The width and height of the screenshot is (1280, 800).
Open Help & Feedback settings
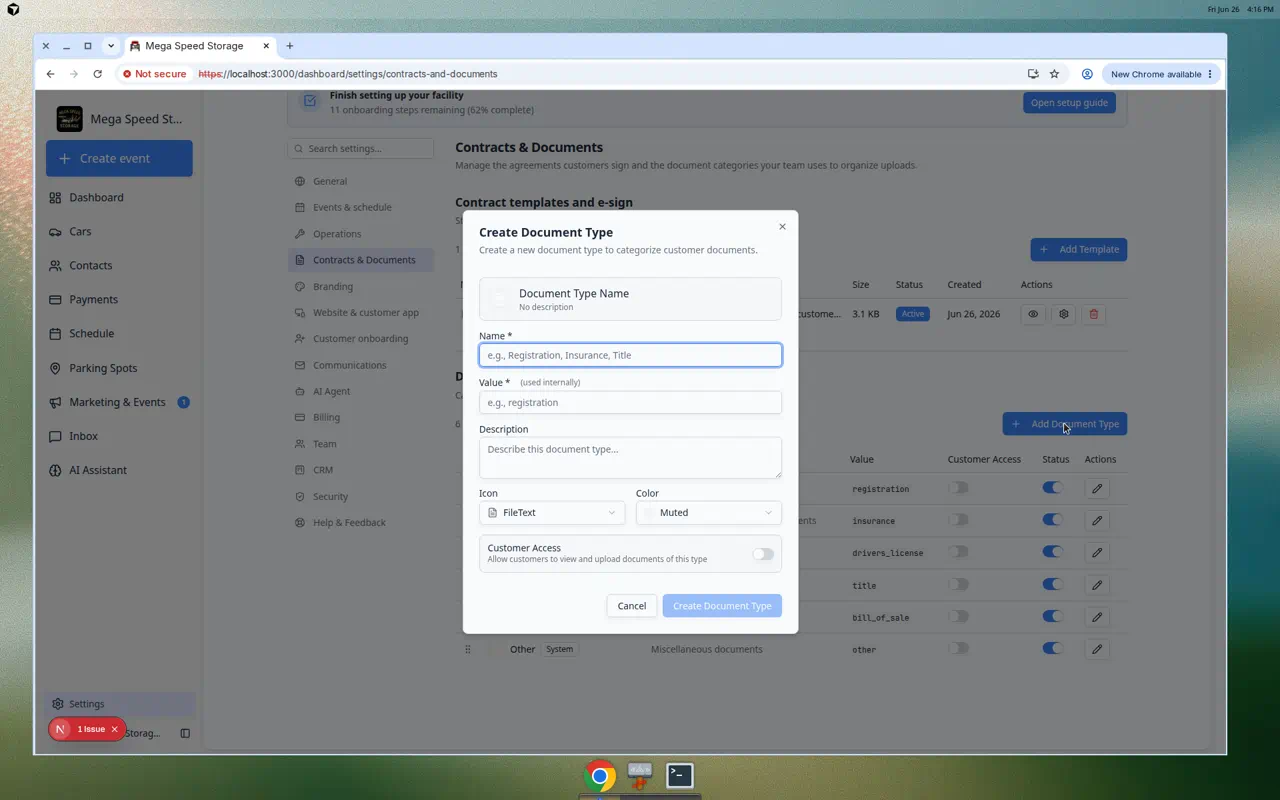(361, 522)
